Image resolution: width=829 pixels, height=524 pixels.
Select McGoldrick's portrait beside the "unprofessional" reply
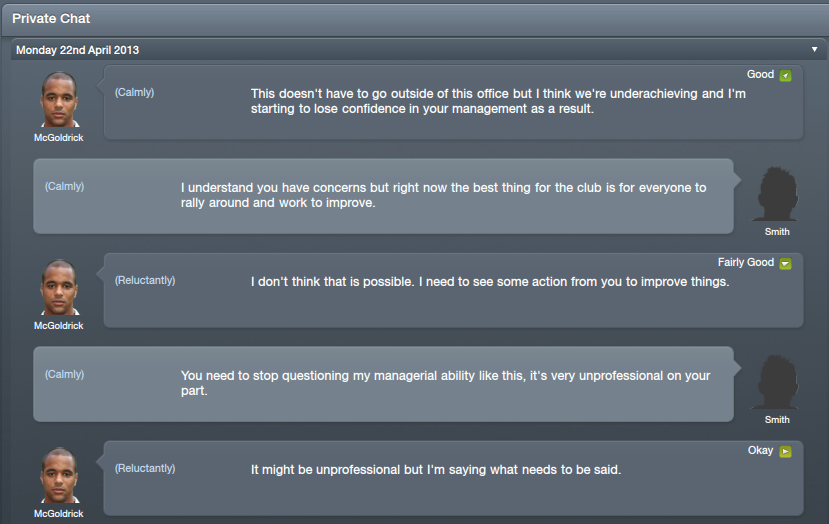59,477
